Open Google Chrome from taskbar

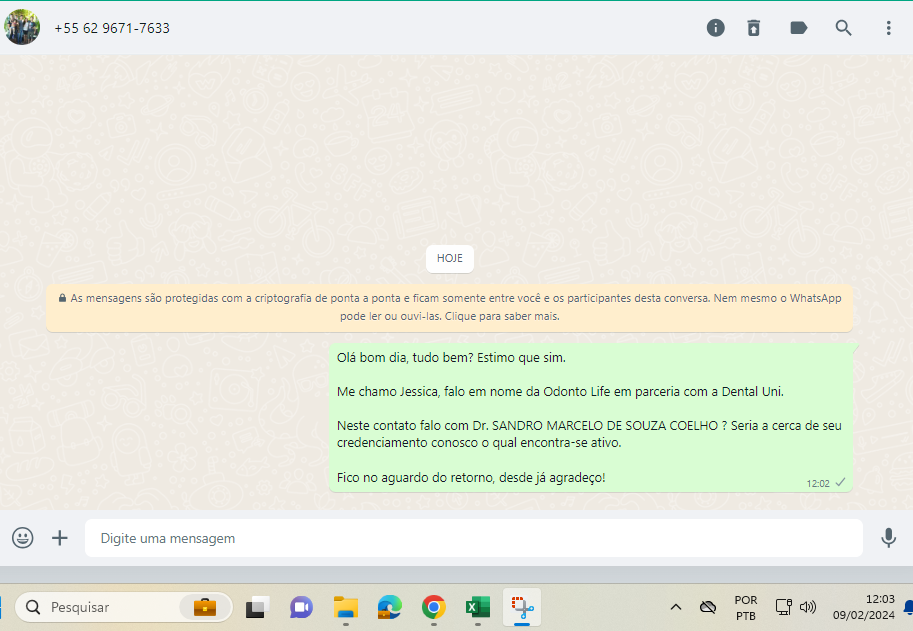[x=434, y=607]
